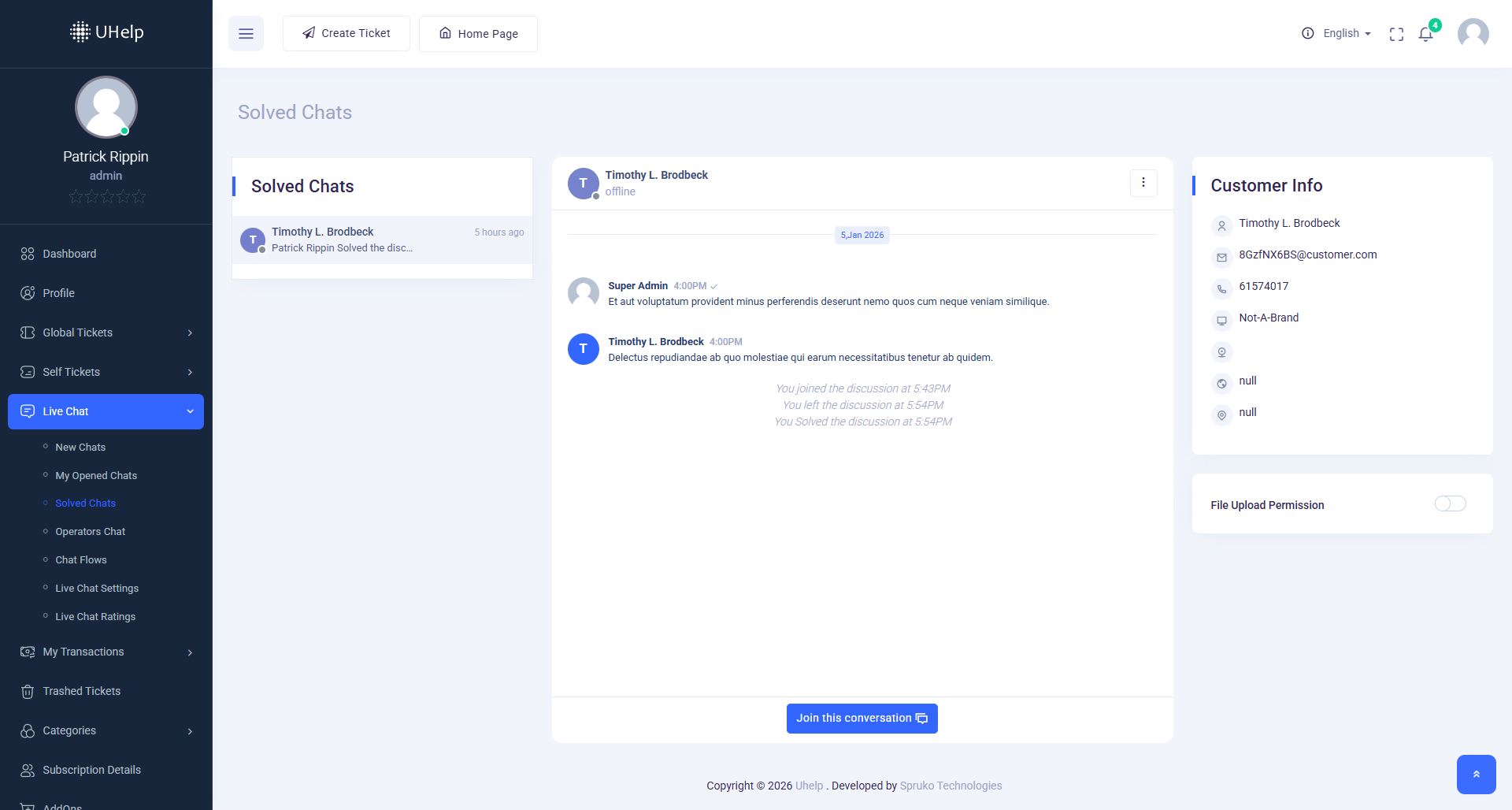Open the New Chats submenu item
This screenshot has height=810, width=1512.
(x=80, y=448)
